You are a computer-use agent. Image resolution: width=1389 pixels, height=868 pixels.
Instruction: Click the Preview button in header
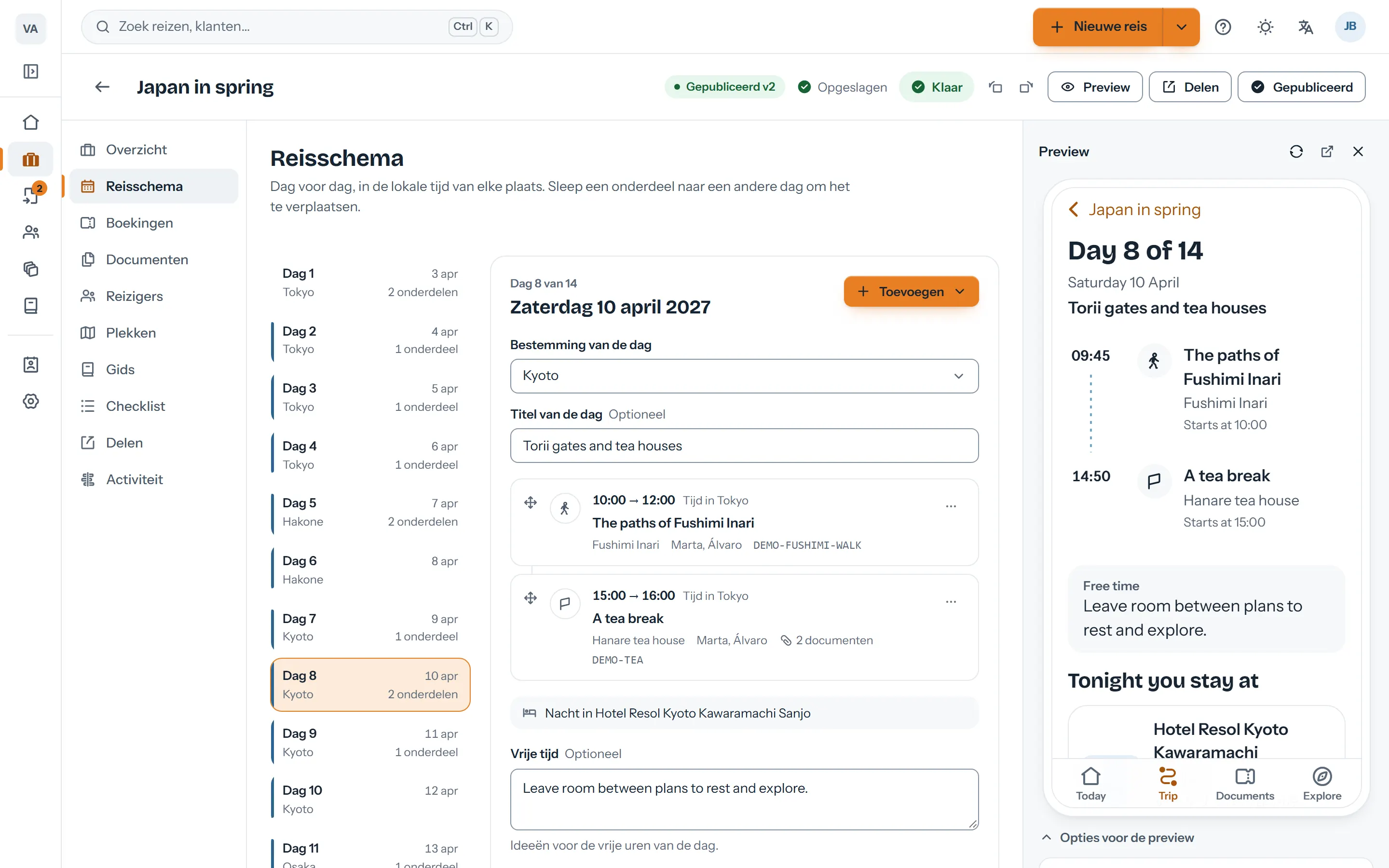(1094, 87)
